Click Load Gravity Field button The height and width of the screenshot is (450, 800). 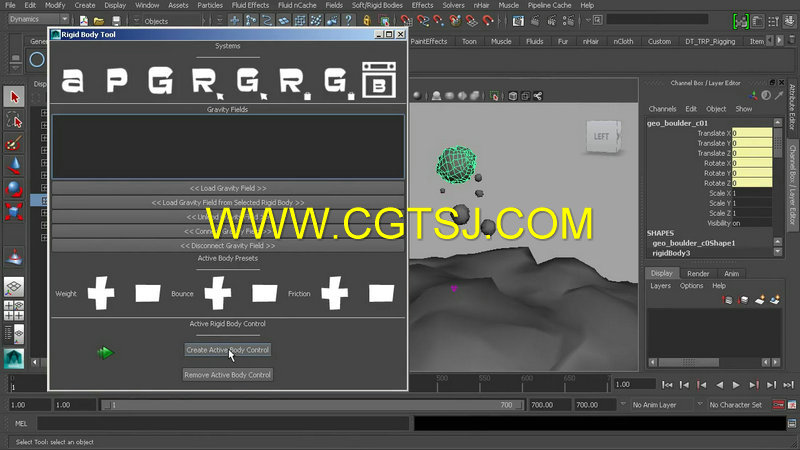click(x=228, y=188)
